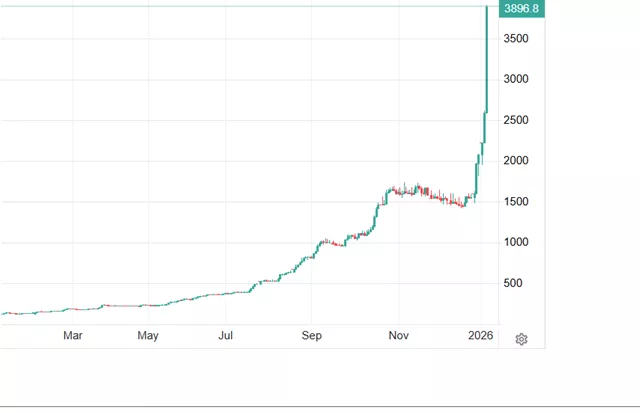Select the Sep label on time axis
640x413 pixels.
tap(312, 336)
